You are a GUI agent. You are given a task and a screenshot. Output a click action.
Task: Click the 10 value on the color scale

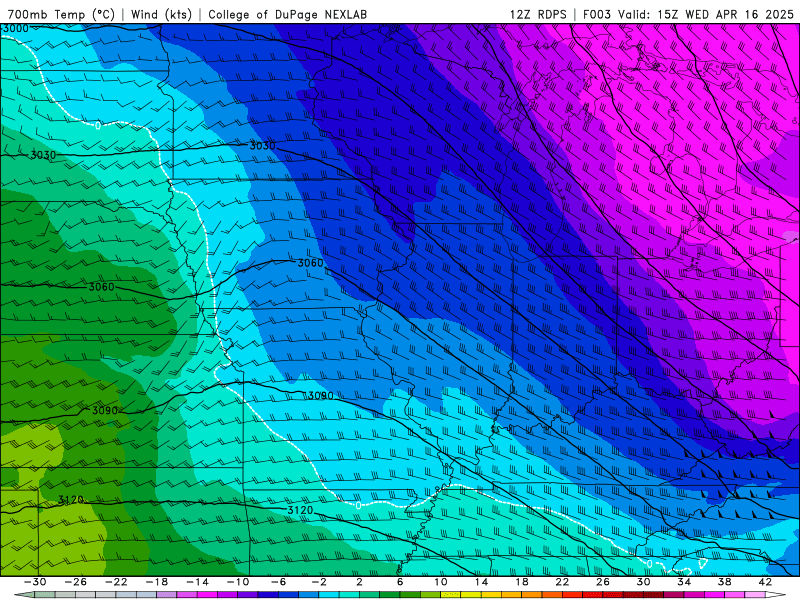click(x=441, y=582)
